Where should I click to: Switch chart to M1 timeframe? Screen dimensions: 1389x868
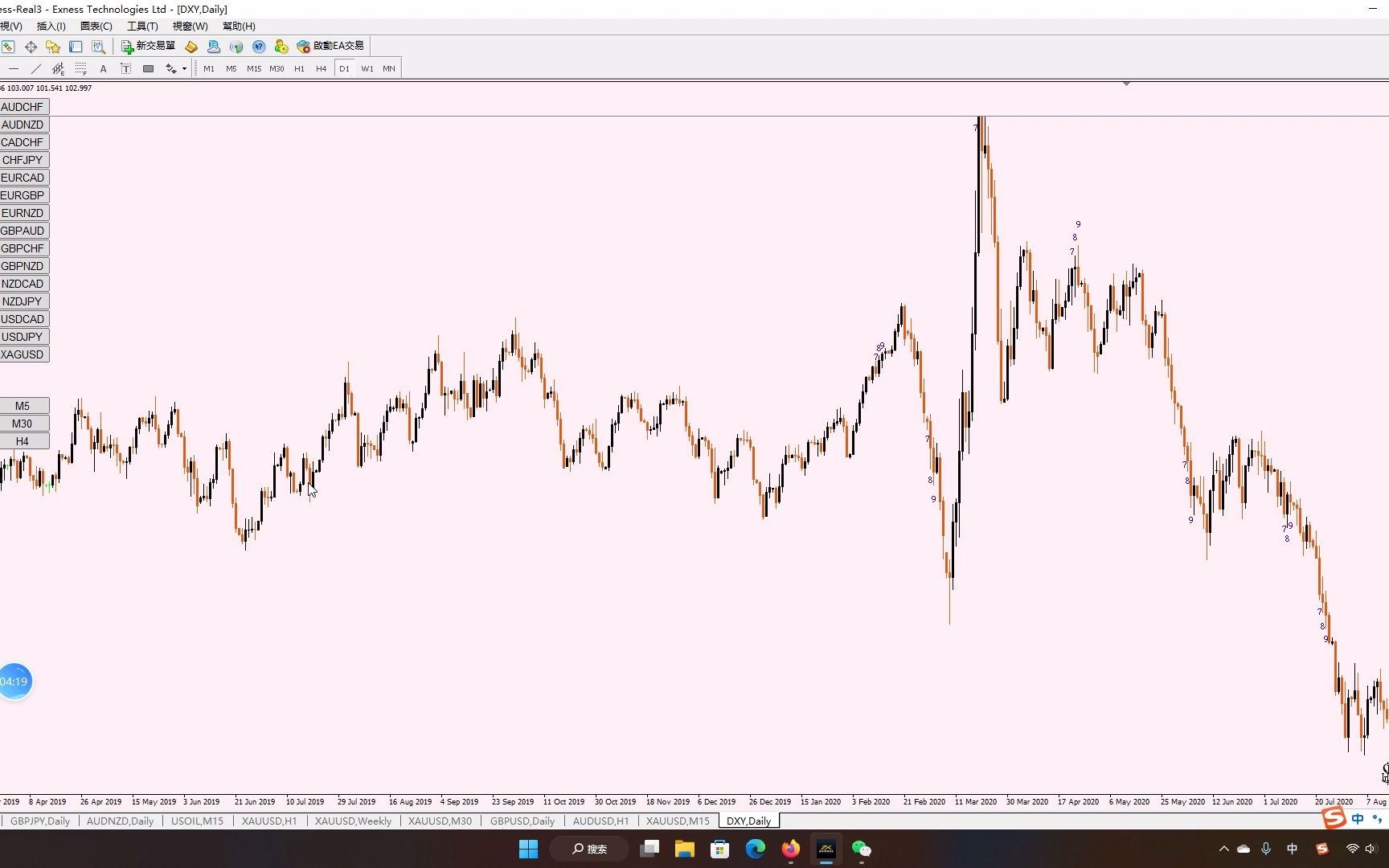coord(209,69)
